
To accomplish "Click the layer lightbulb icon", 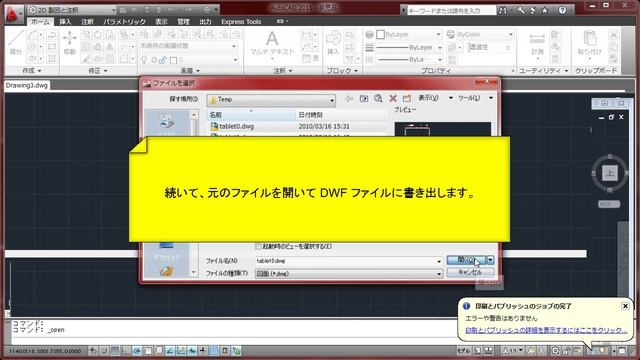I will [x=144, y=60].
